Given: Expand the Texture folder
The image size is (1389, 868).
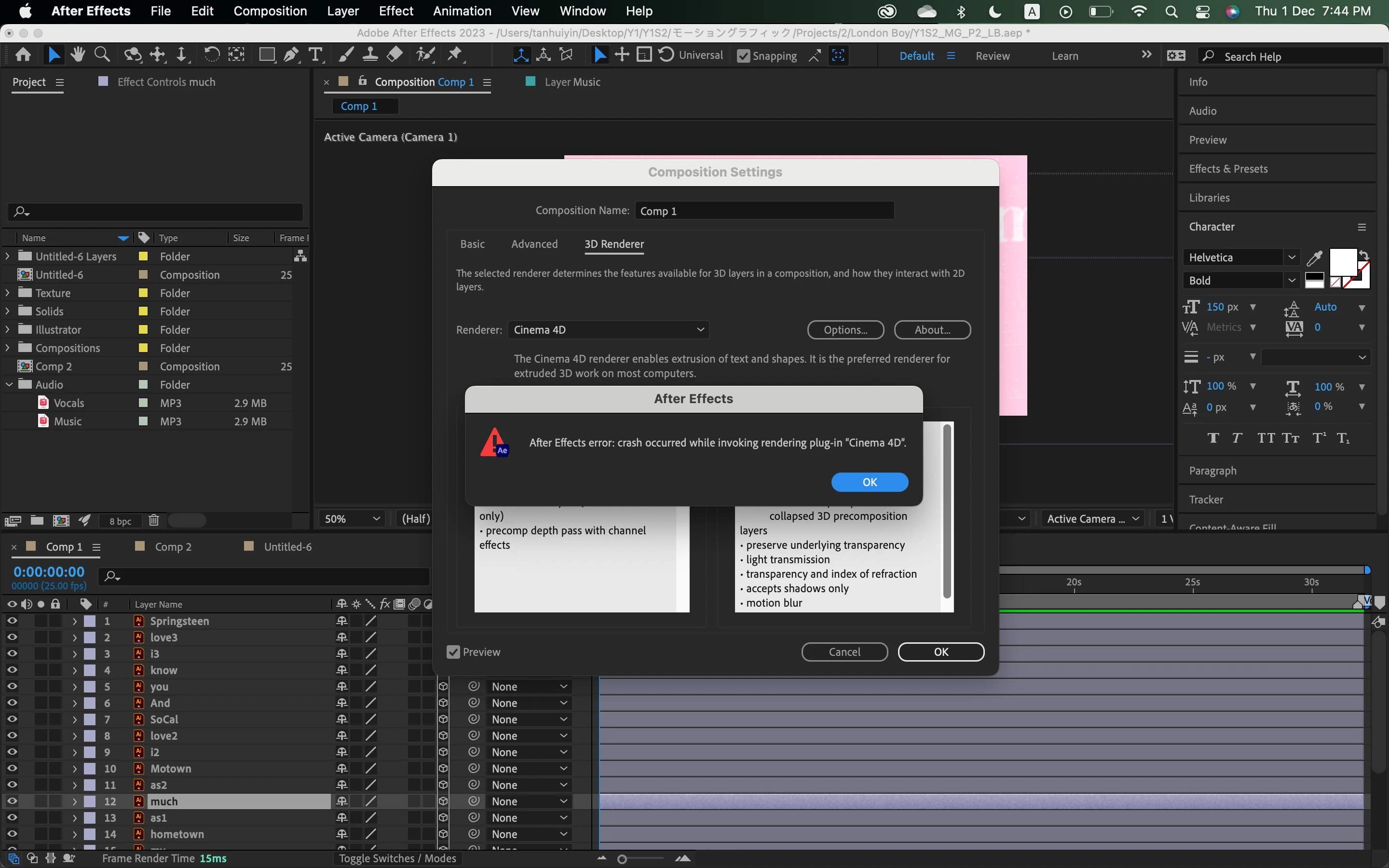Looking at the screenshot, I should pos(7,293).
